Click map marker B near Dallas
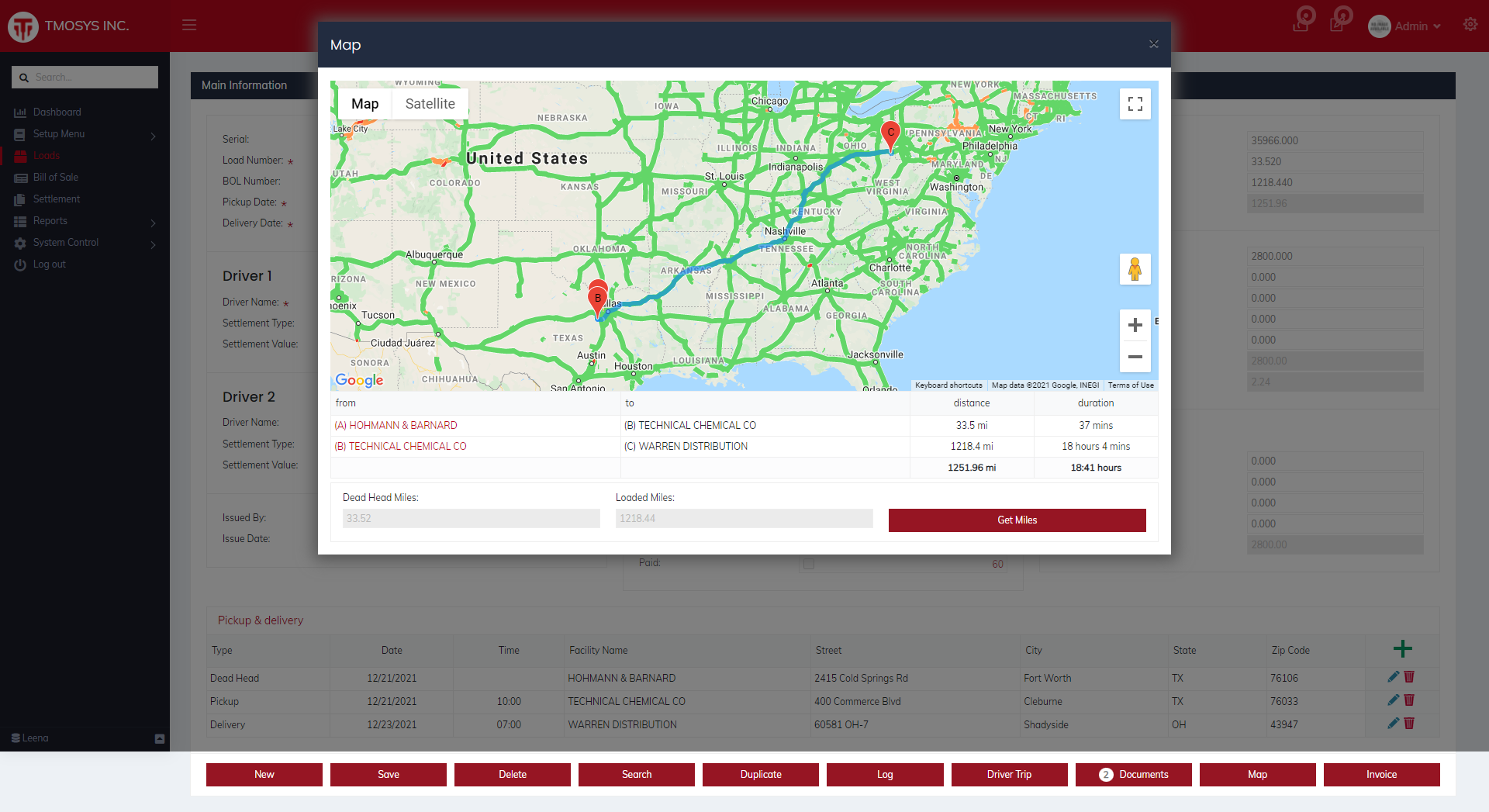This screenshot has width=1489, height=812. [x=597, y=301]
